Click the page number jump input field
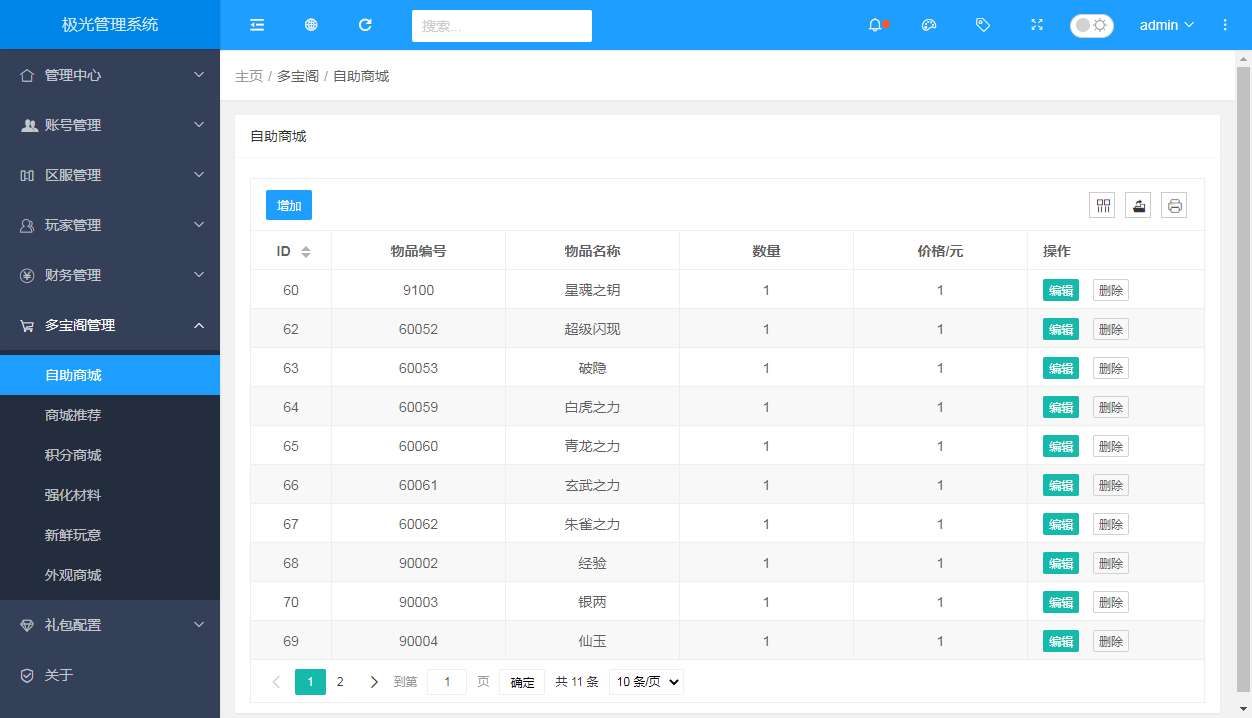Viewport: 1252px width, 718px height. pos(447,682)
